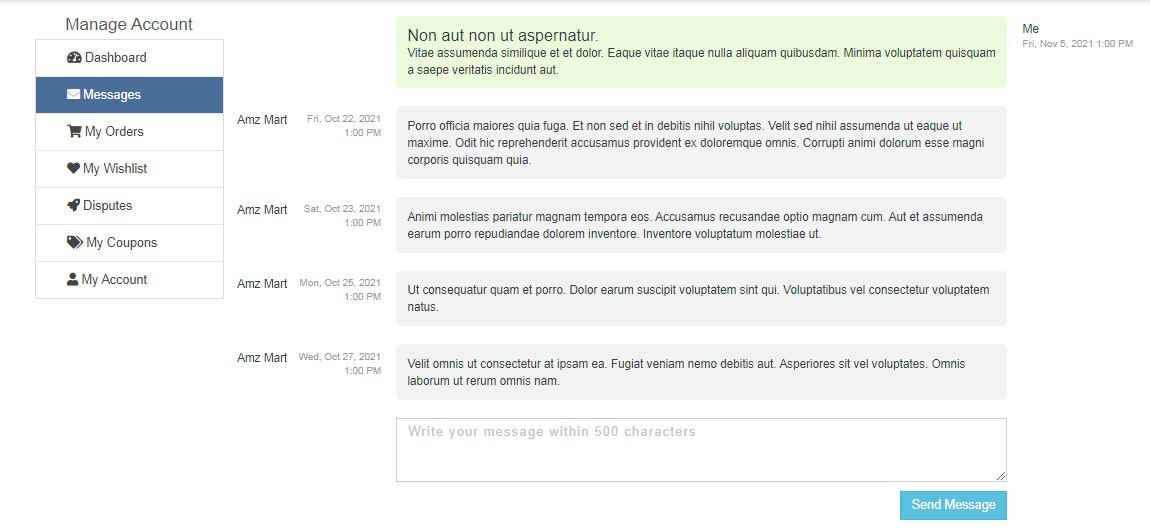Viewport: 1150px width, 529px height.
Task: Click the My Orders shopping cart icon
Action: (74, 131)
